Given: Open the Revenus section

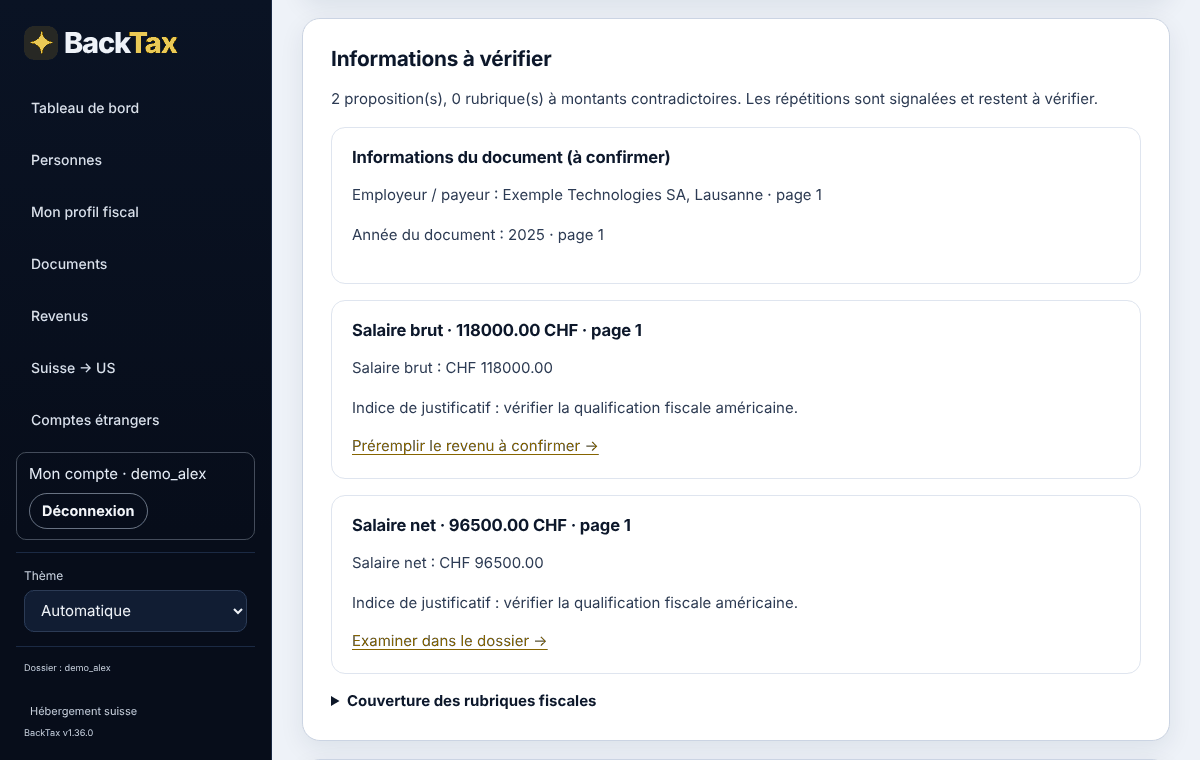Looking at the screenshot, I should (60, 316).
